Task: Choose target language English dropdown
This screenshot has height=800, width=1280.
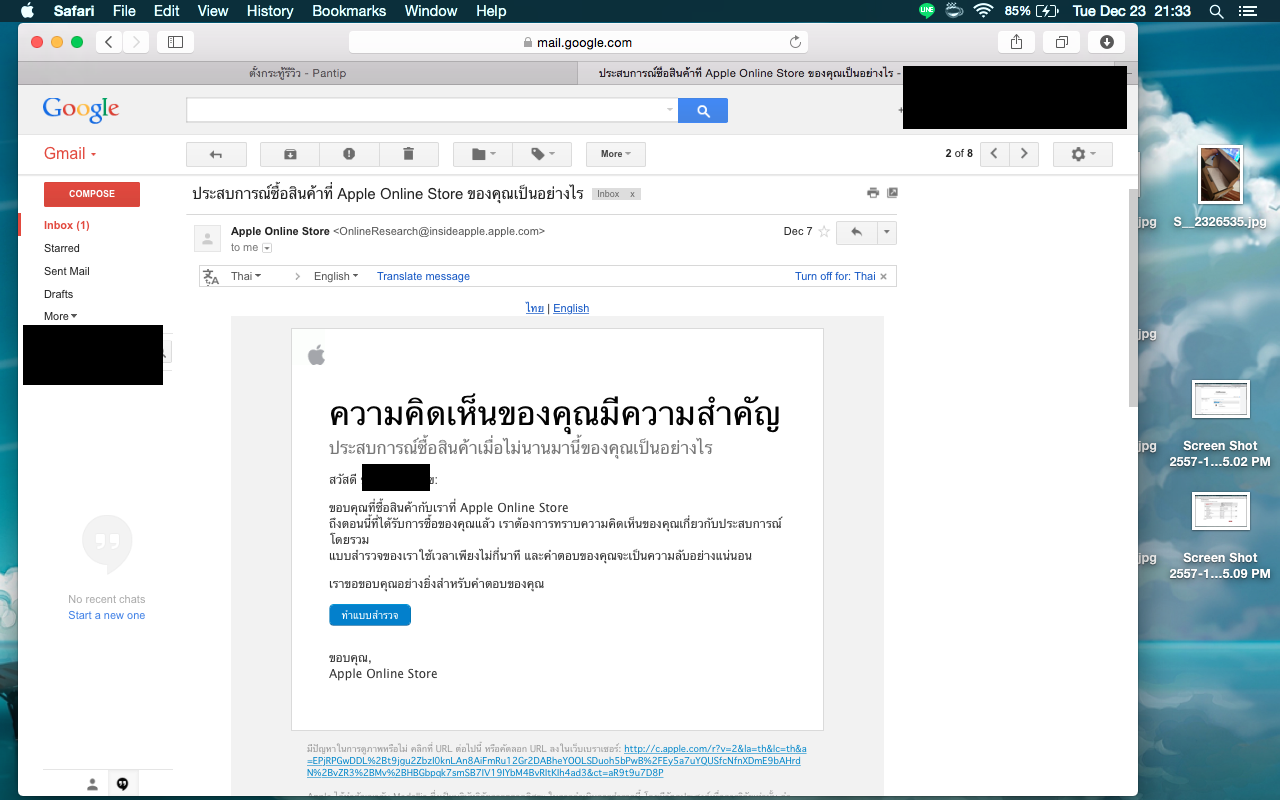Action: [336, 276]
